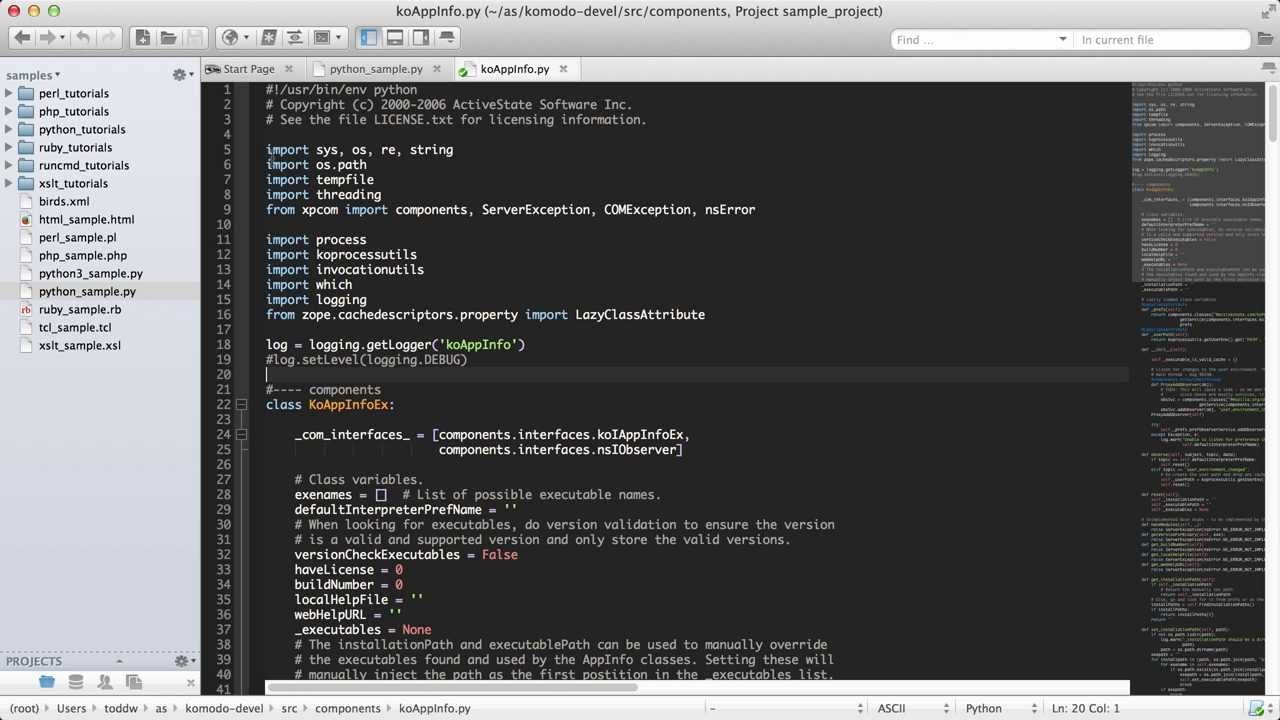Click the toolbar icon right of the asterisk
1280x720 pixels.
pos(294,38)
